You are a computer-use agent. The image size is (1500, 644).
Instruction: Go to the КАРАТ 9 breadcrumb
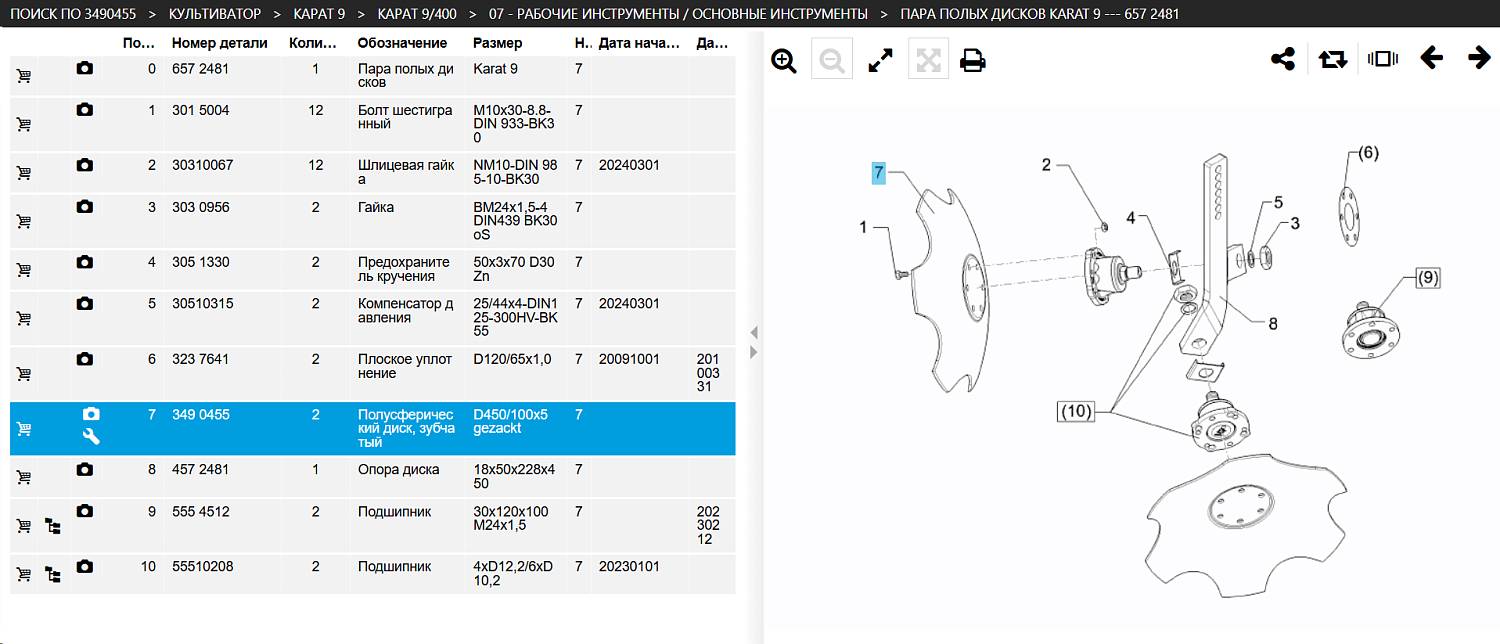[319, 14]
